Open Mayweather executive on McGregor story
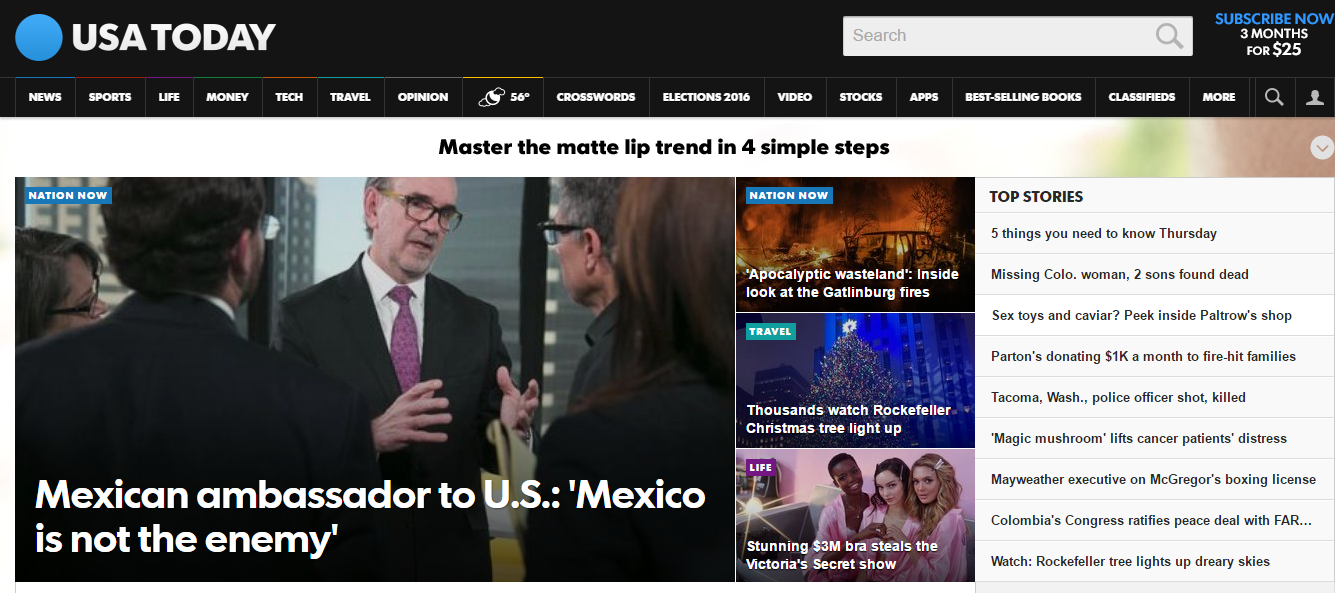 pos(1153,479)
